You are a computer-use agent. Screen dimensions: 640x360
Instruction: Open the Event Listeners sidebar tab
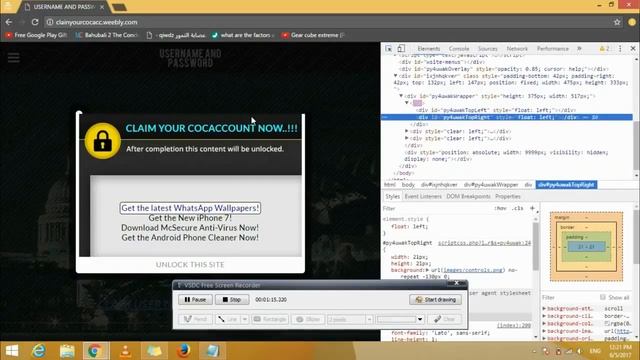click(x=423, y=196)
